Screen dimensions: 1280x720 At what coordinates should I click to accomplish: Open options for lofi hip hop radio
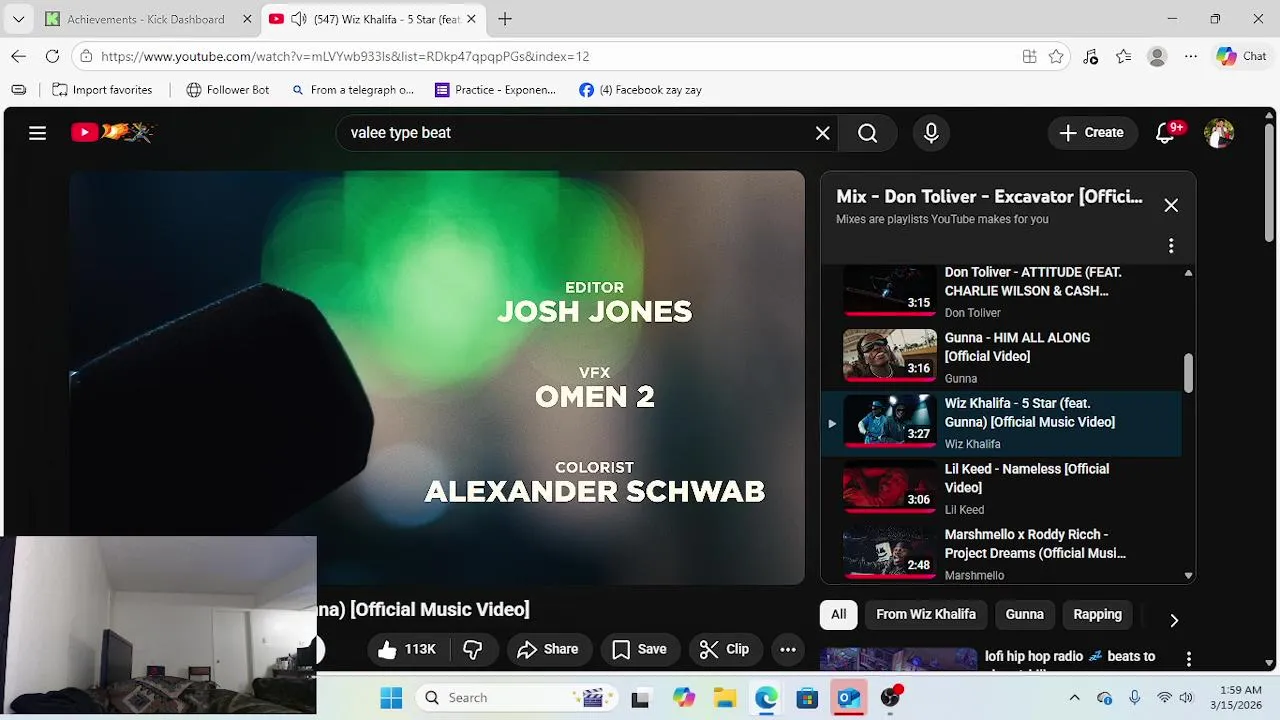pyautogui.click(x=1189, y=659)
